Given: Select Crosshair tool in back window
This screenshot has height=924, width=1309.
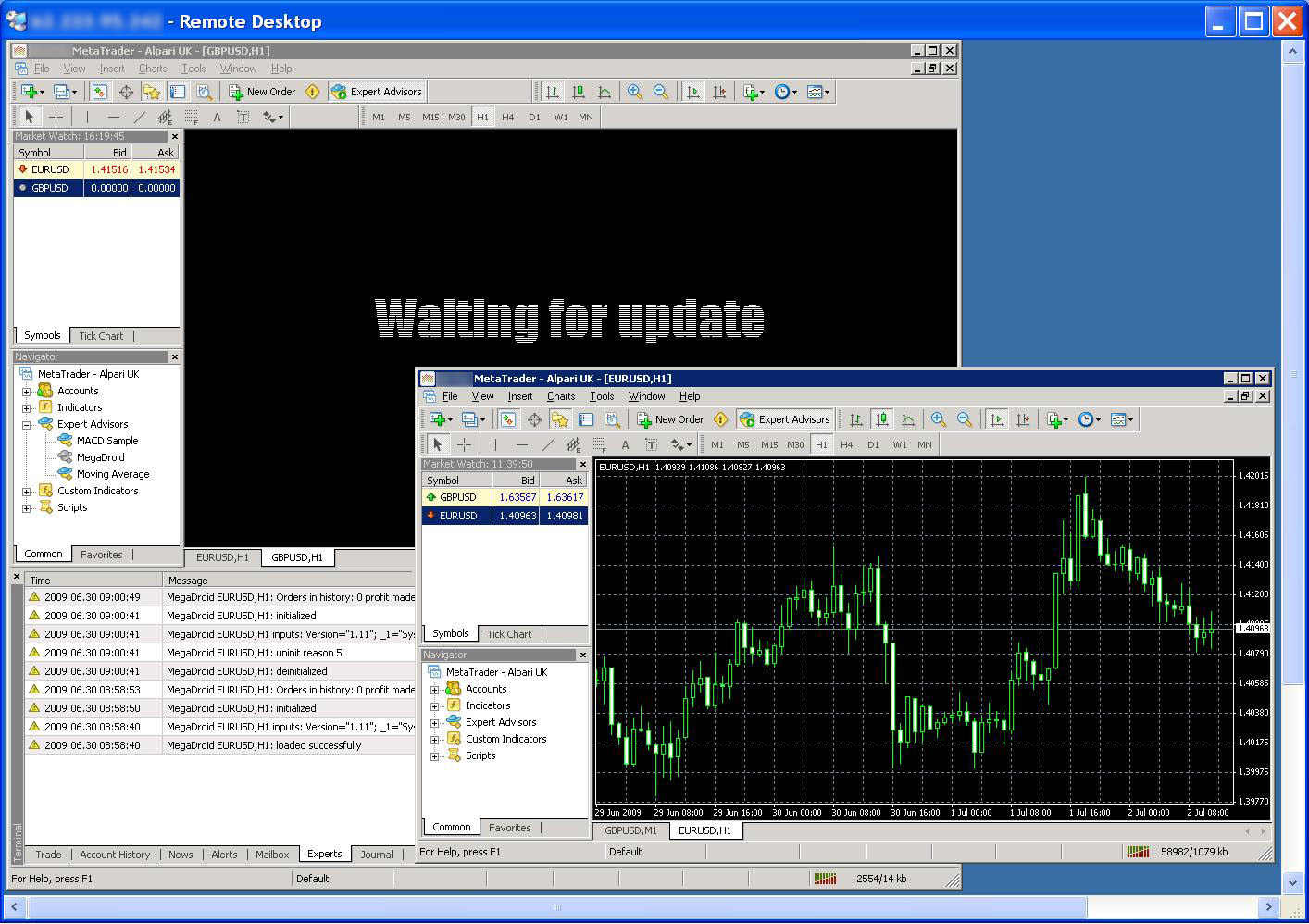Looking at the screenshot, I should coord(56,117).
